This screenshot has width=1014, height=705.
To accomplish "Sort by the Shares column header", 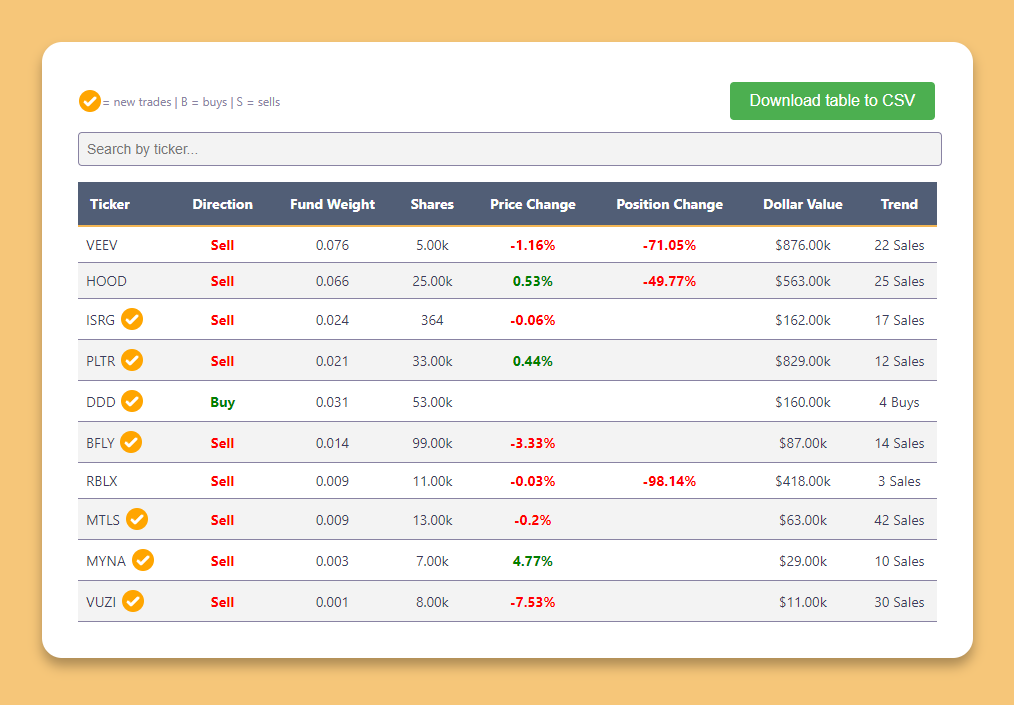I will pyautogui.click(x=432, y=204).
